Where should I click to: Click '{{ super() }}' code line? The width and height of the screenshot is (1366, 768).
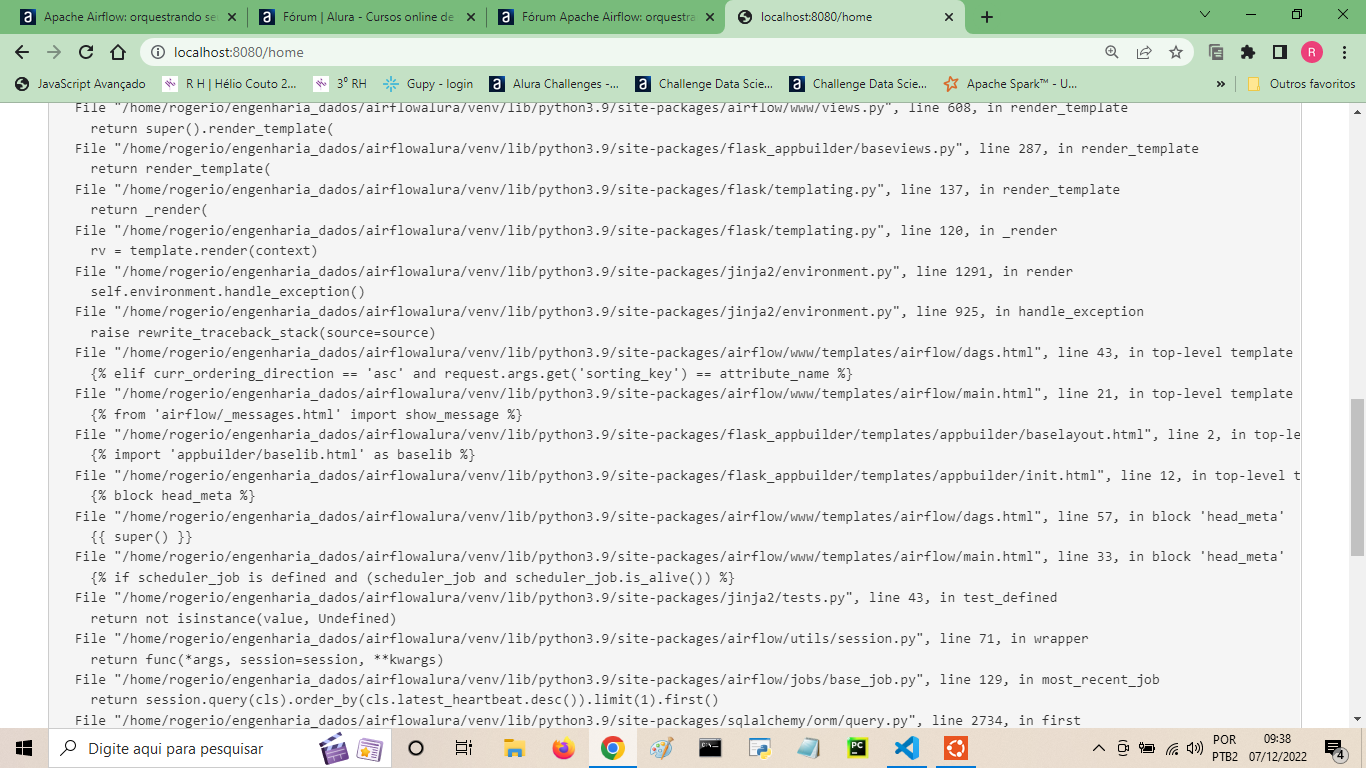point(141,537)
